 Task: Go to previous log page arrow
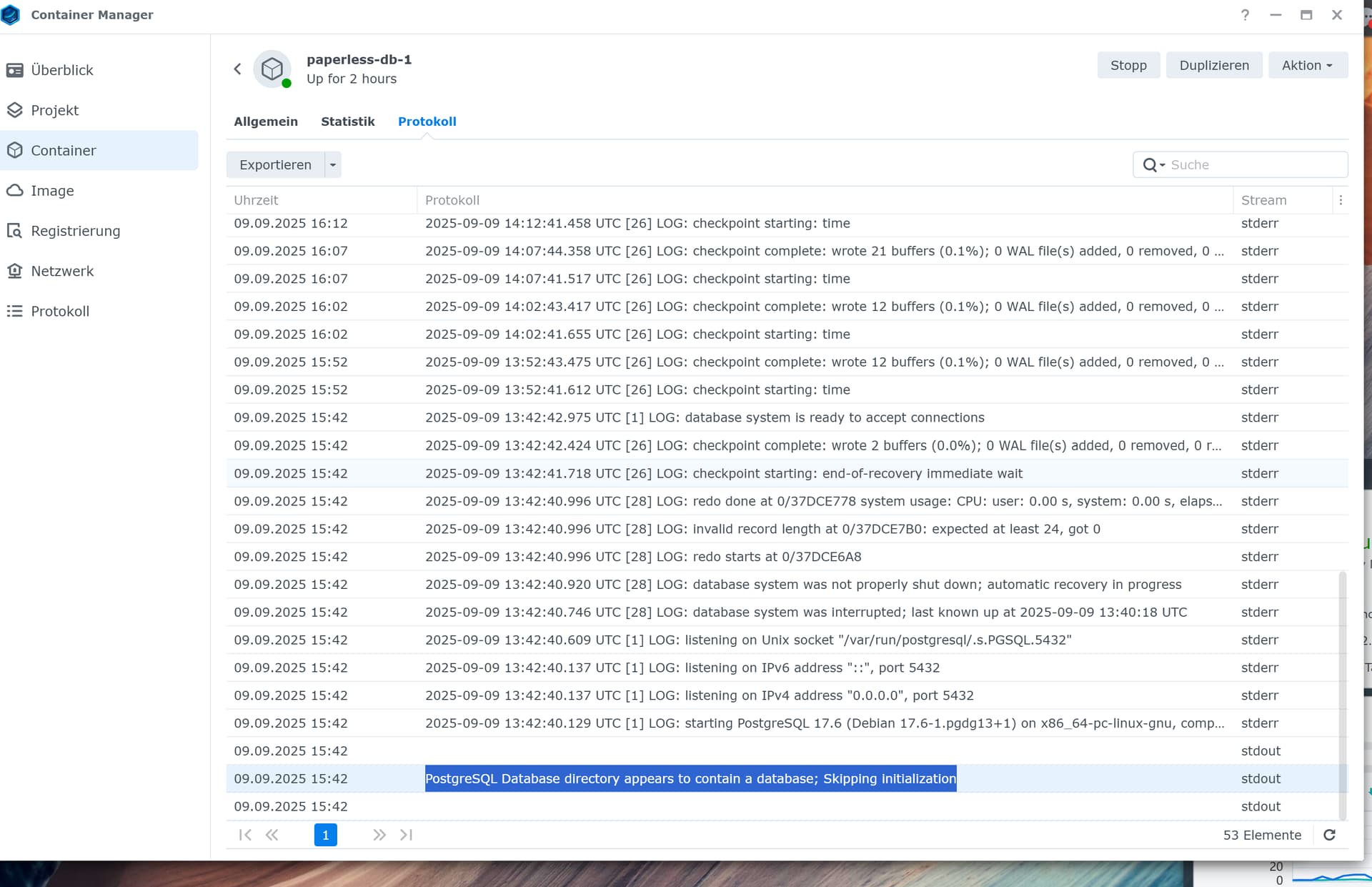point(272,835)
